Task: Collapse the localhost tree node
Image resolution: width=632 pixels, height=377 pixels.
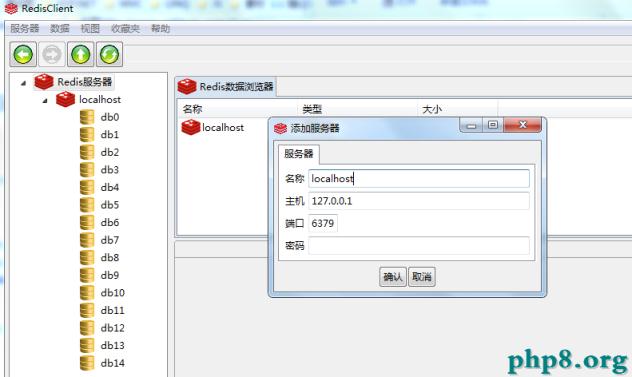Action: (45, 100)
